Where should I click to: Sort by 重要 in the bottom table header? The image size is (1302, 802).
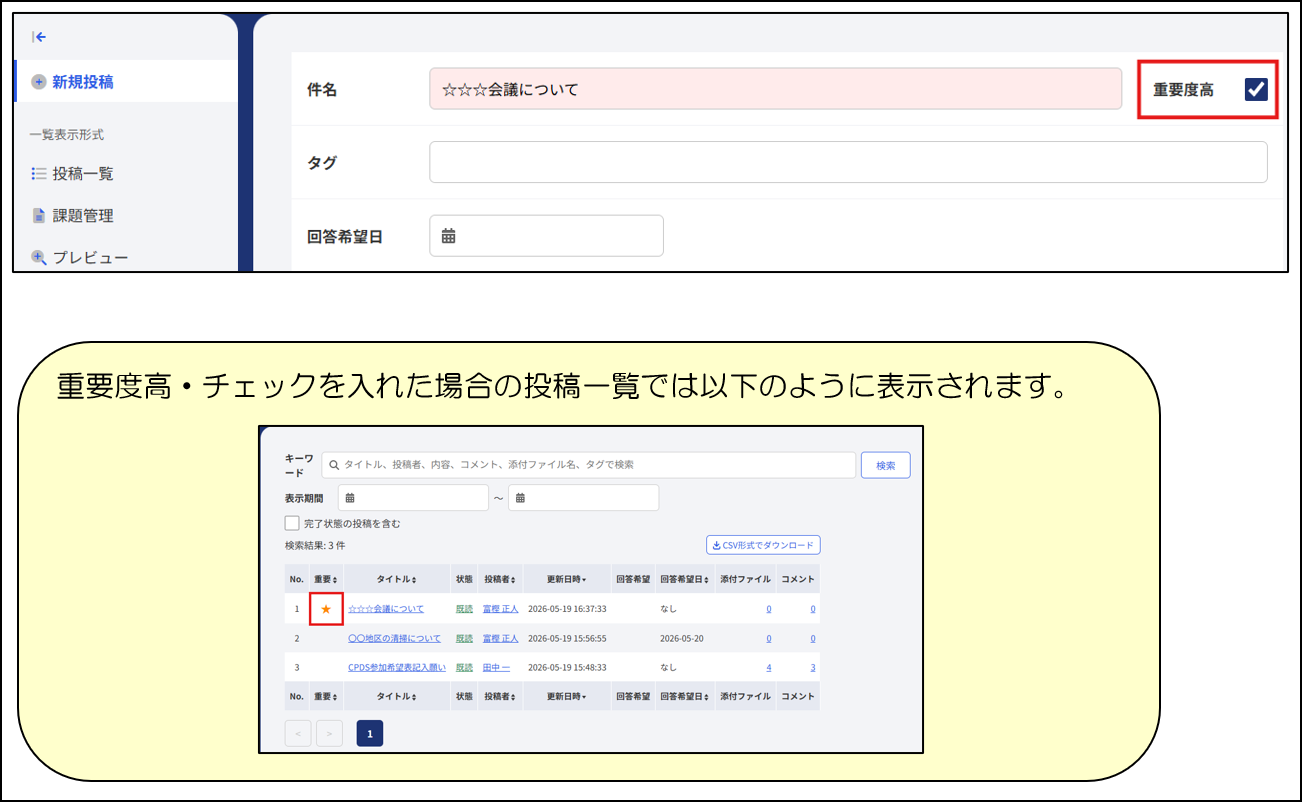coord(326,696)
